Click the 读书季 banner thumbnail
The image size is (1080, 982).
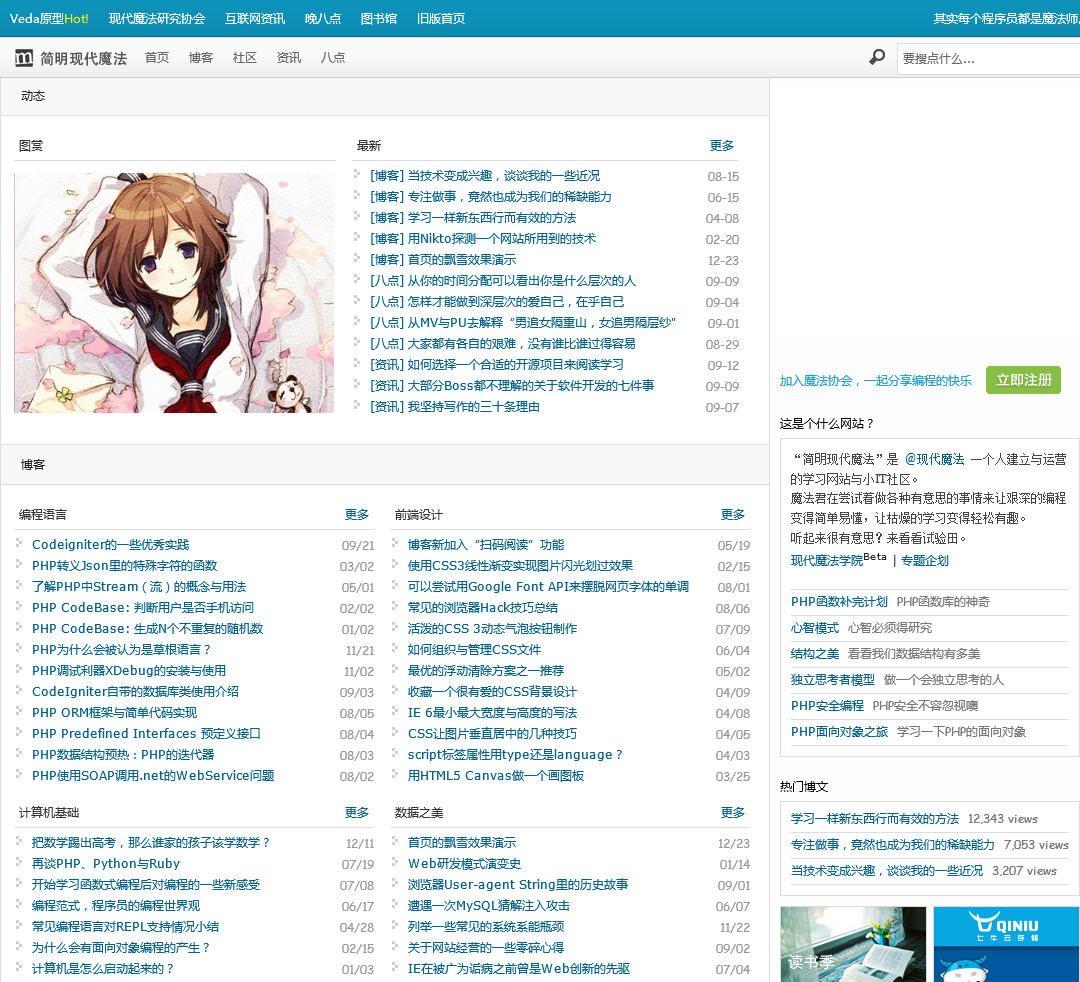click(x=853, y=944)
